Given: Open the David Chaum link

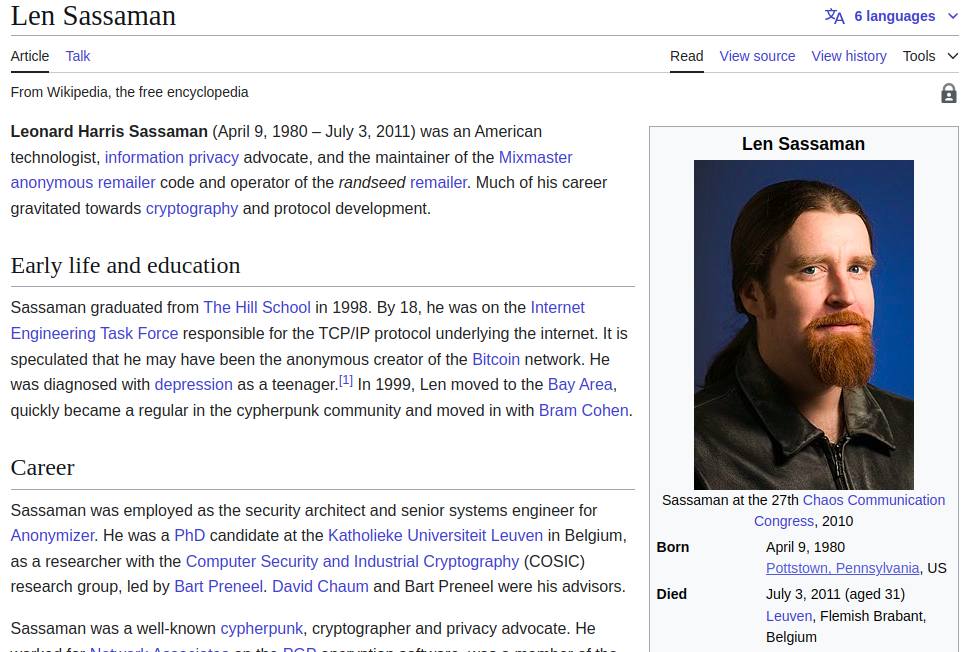Looking at the screenshot, I should [320, 586].
